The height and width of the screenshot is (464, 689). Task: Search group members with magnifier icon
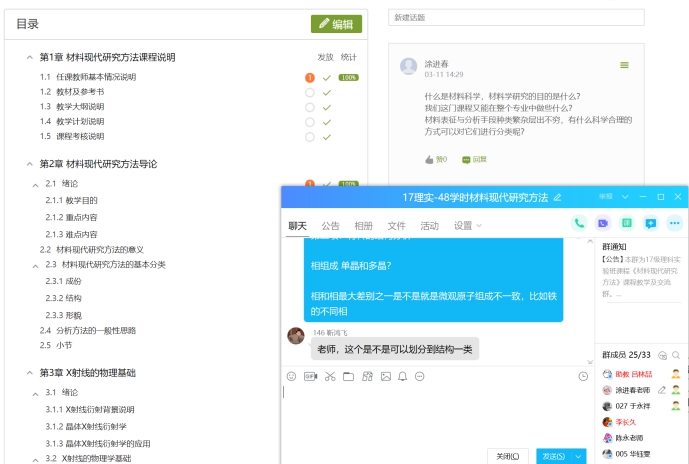coord(677,355)
